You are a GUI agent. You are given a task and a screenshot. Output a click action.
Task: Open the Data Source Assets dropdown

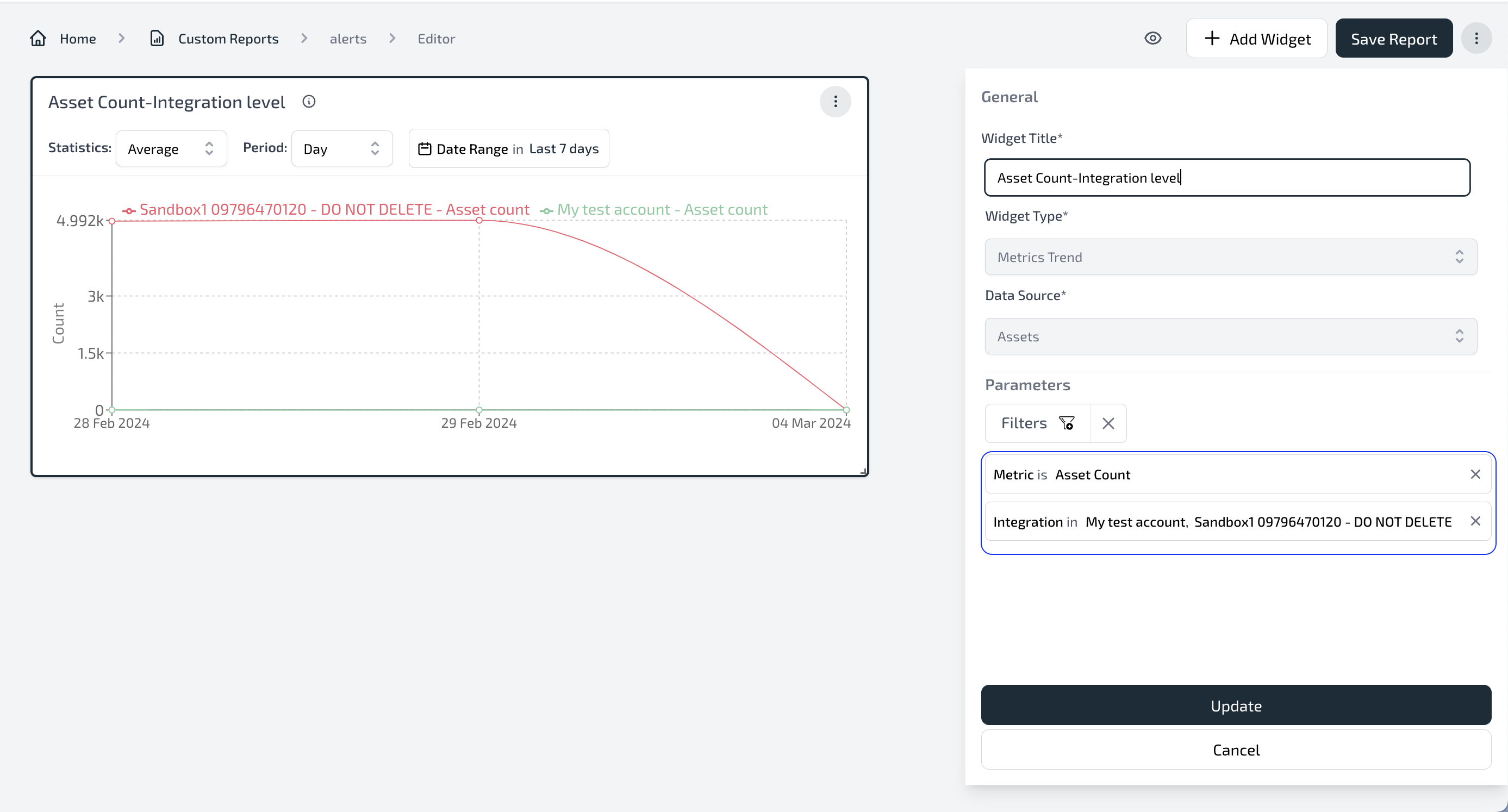tap(1231, 336)
